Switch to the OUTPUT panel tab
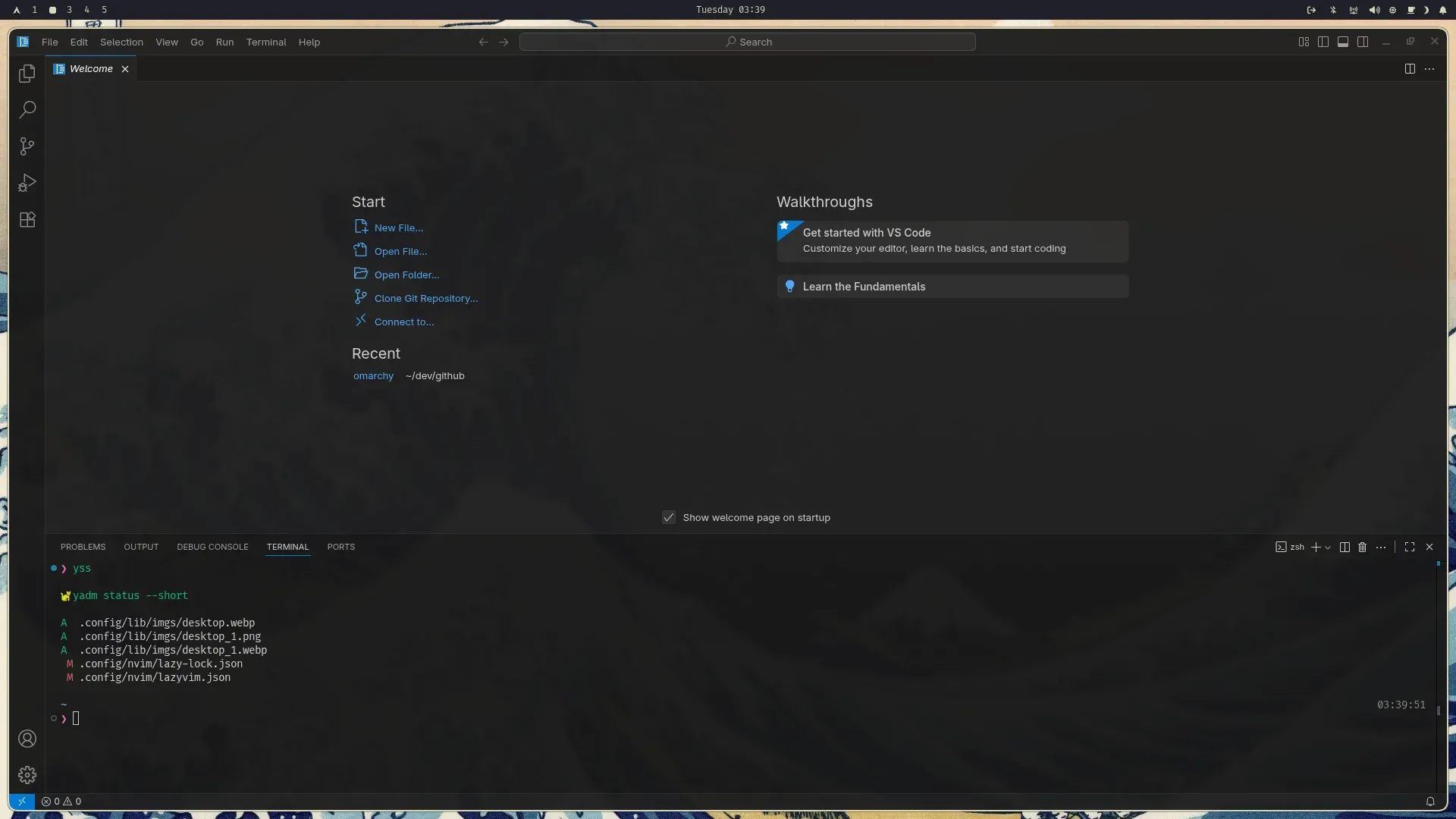The image size is (1456, 819). (141, 548)
